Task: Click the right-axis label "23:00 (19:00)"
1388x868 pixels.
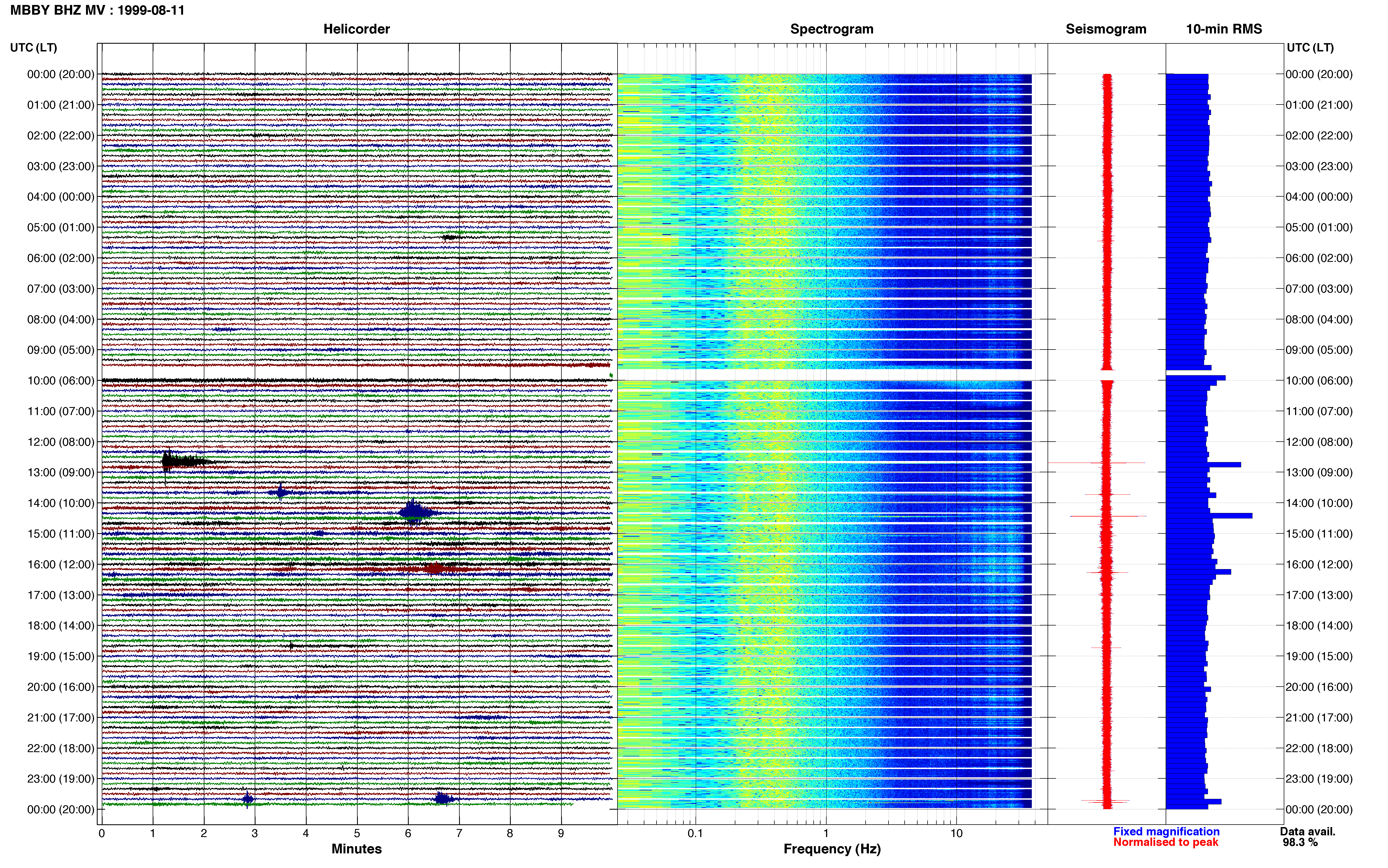Action: click(1319, 779)
